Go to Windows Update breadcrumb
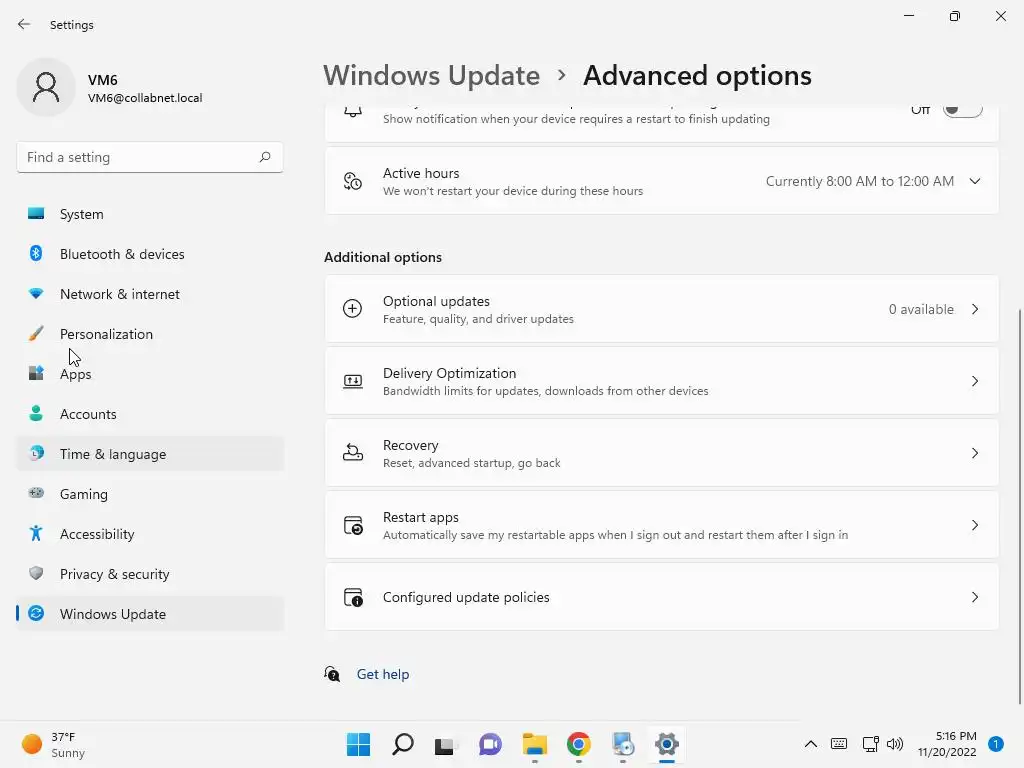Image resolution: width=1024 pixels, height=768 pixels. 432,76
